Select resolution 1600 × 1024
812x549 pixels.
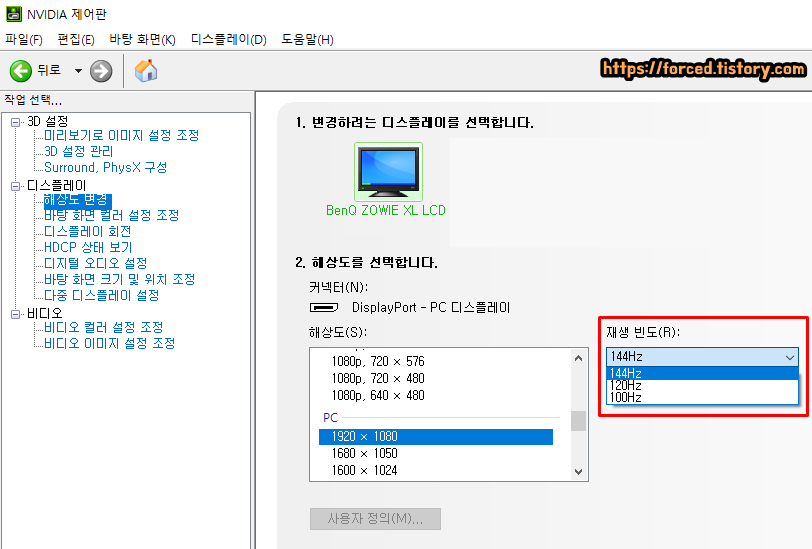click(365, 471)
